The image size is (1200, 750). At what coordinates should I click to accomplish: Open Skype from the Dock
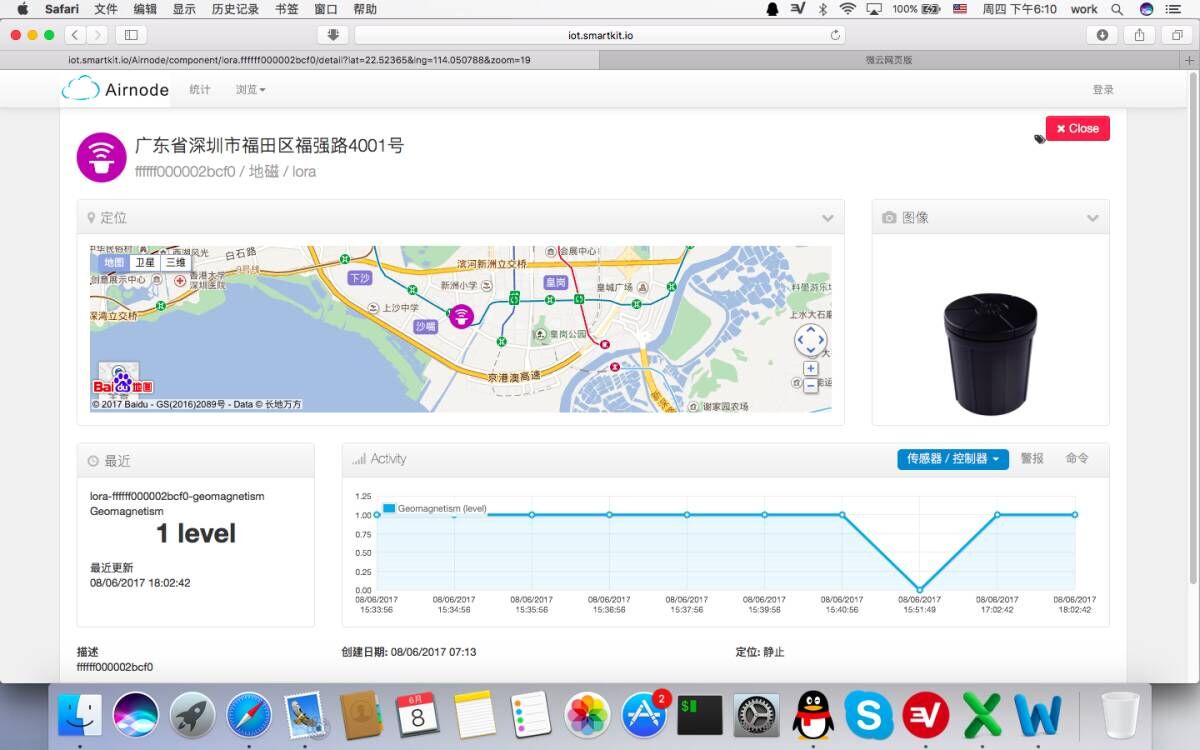pyautogui.click(x=869, y=715)
